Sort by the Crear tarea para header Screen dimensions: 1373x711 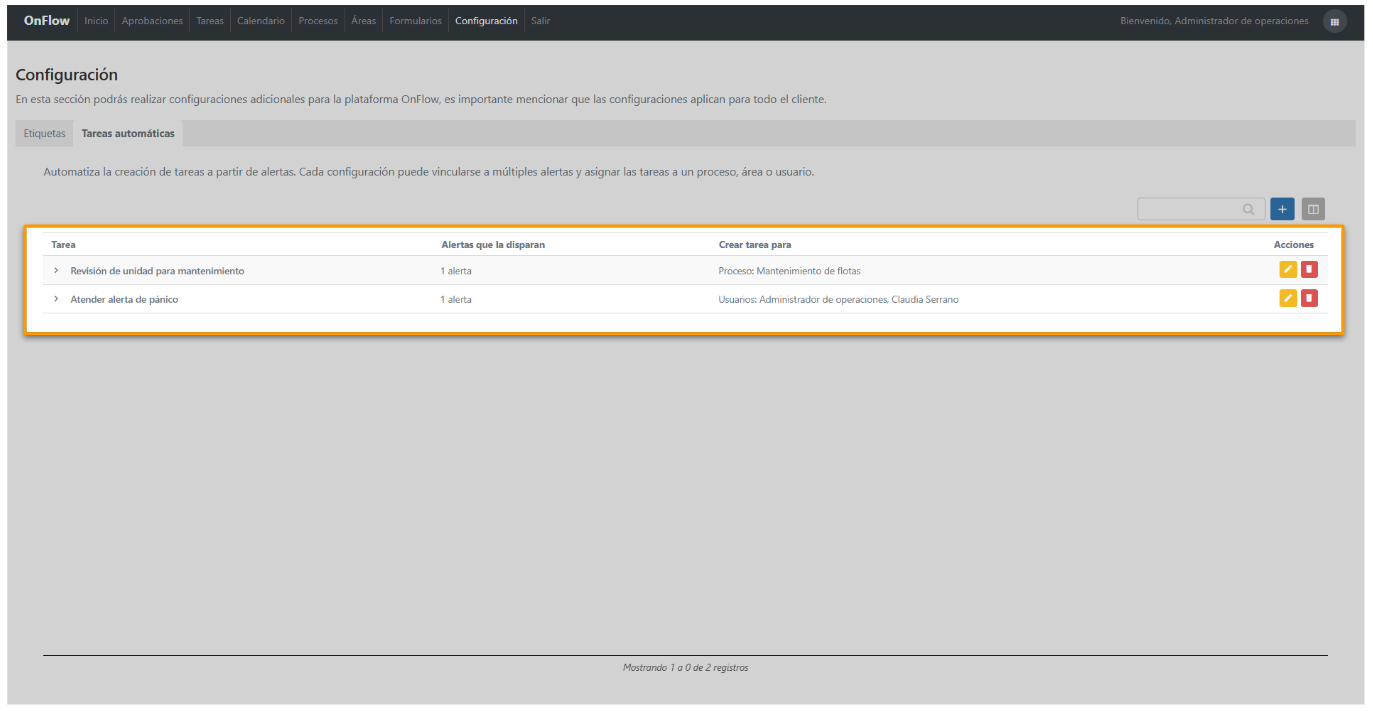pyautogui.click(x=755, y=245)
